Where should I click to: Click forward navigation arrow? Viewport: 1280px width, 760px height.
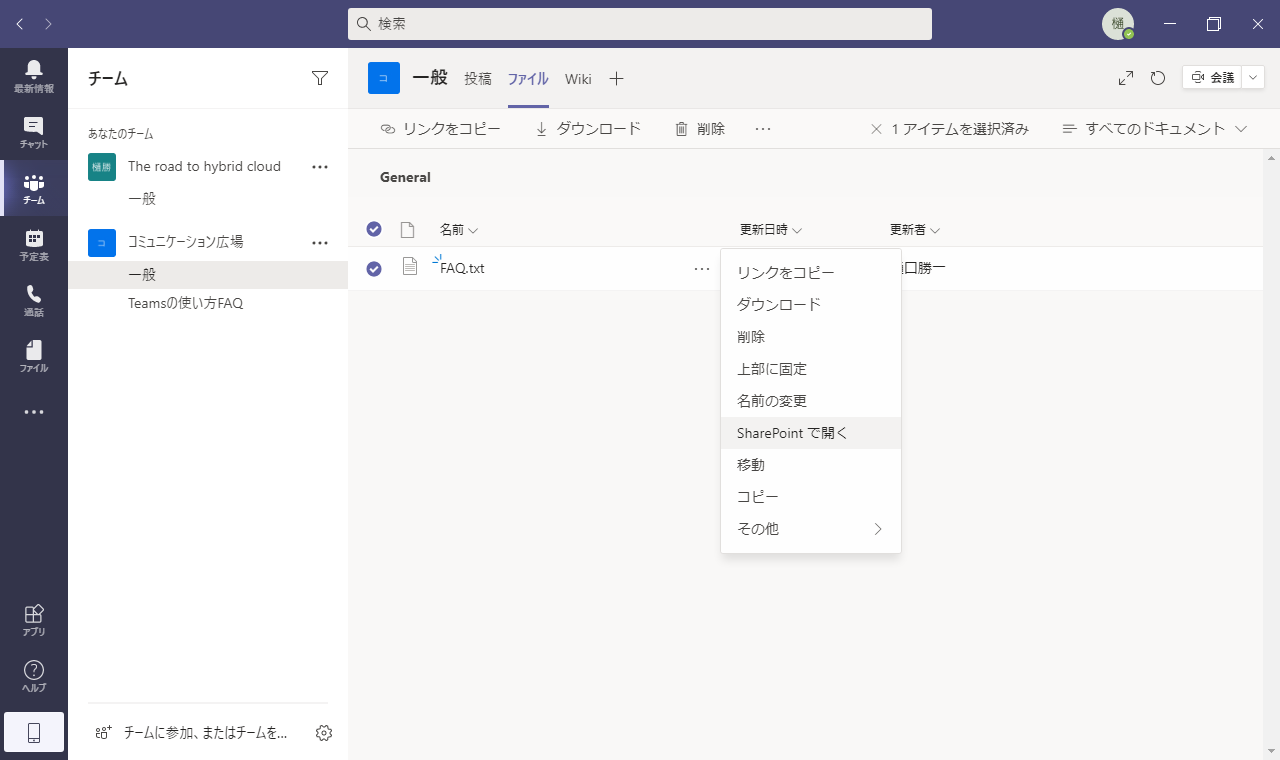(x=49, y=23)
